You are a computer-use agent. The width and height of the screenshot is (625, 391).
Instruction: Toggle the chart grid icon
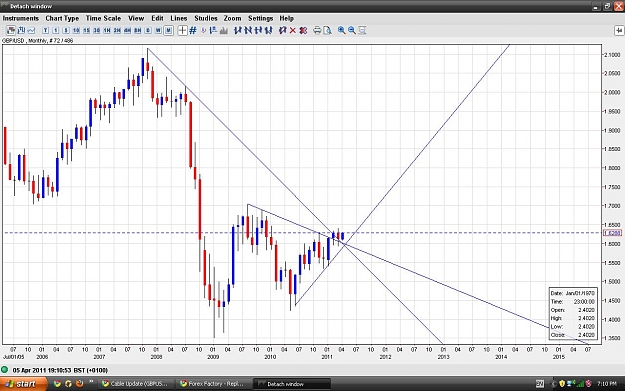pyautogui.click(x=193, y=30)
